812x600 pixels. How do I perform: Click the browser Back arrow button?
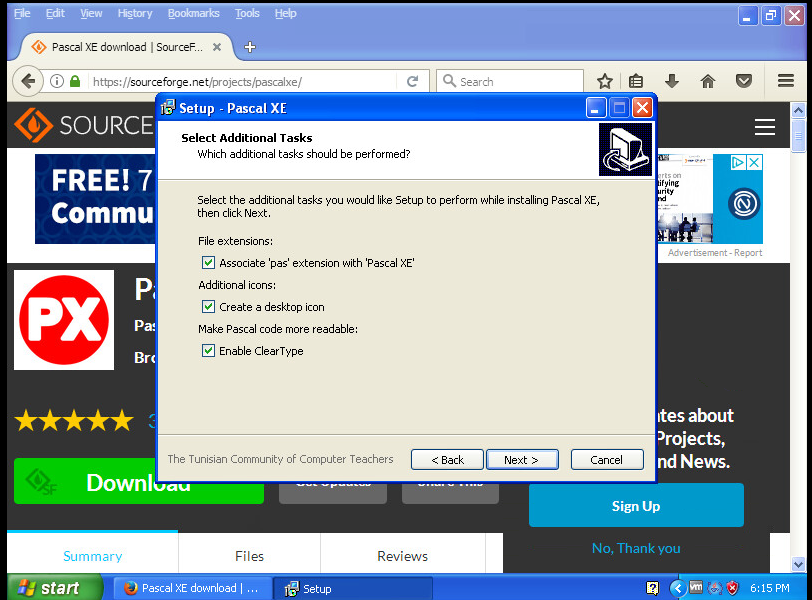[28, 81]
